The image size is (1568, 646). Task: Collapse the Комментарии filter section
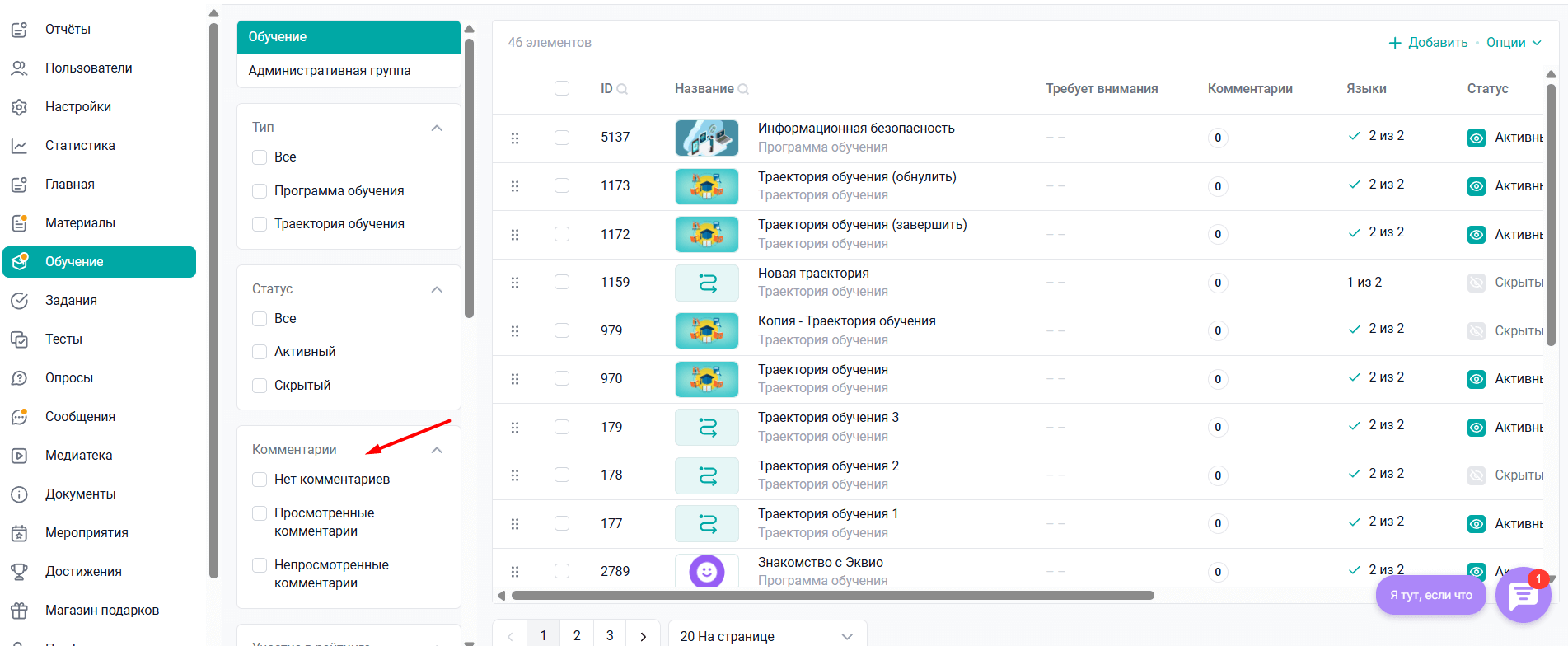pos(437,450)
